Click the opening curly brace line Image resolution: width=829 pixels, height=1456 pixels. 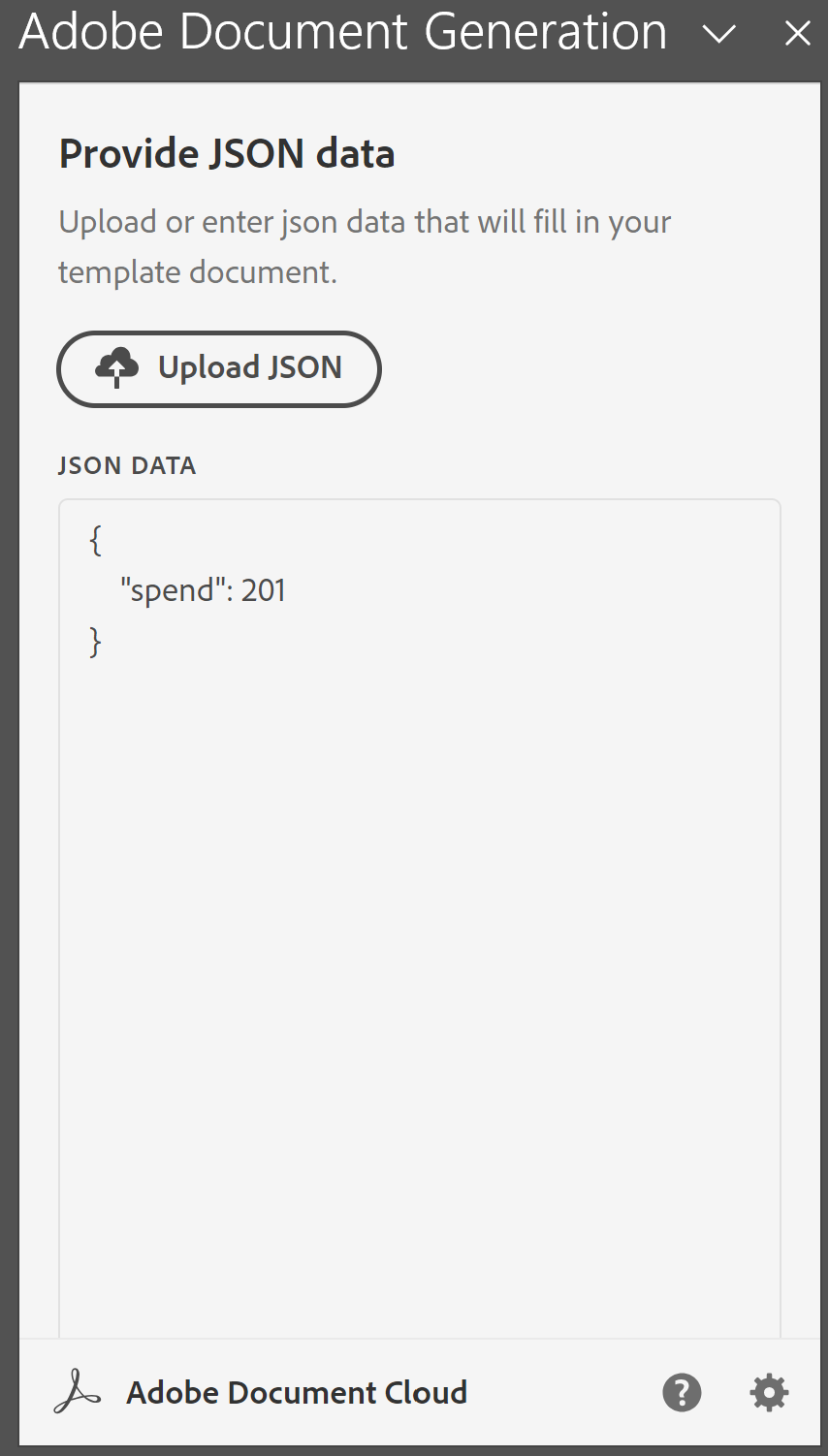pyautogui.click(x=95, y=542)
